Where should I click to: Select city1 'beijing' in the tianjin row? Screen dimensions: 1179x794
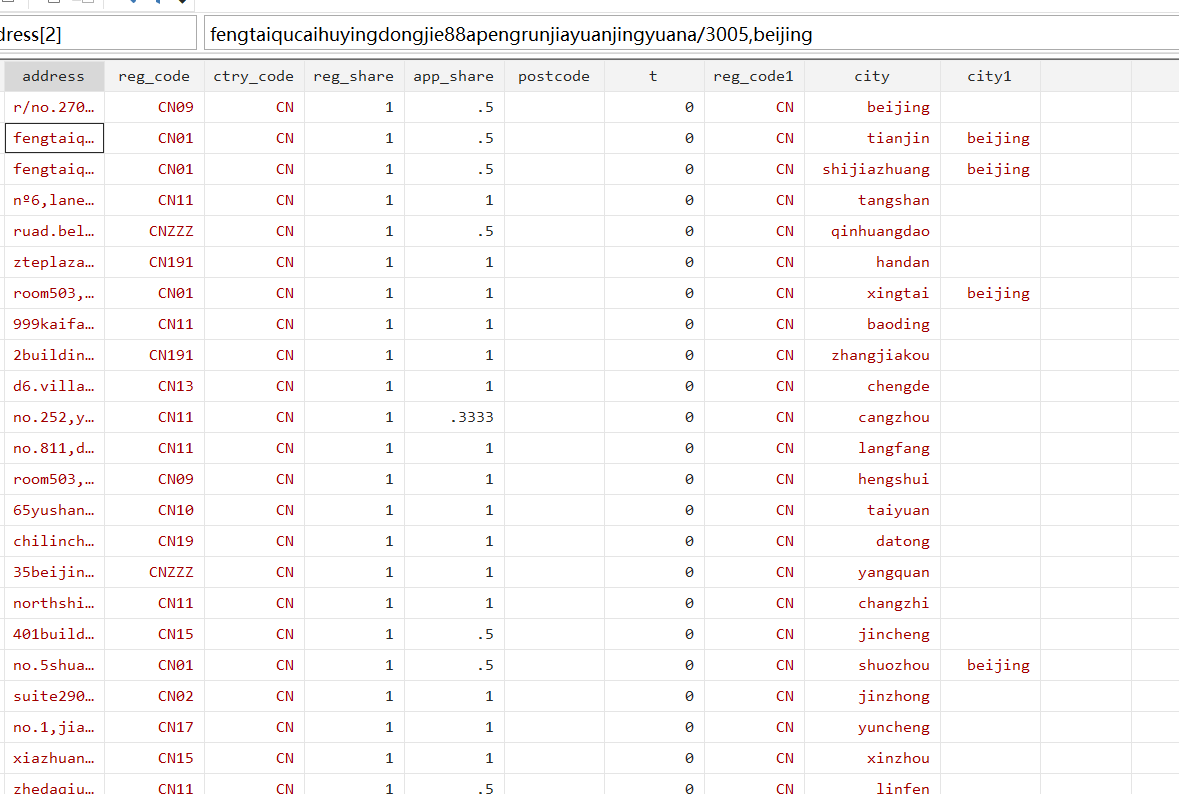click(x=990, y=138)
